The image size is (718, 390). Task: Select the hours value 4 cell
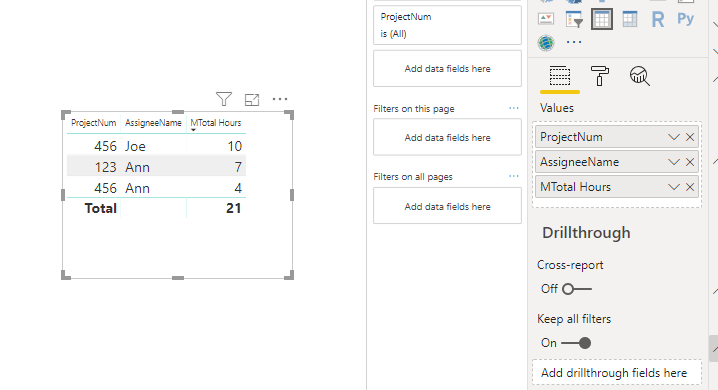pyautogui.click(x=238, y=188)
